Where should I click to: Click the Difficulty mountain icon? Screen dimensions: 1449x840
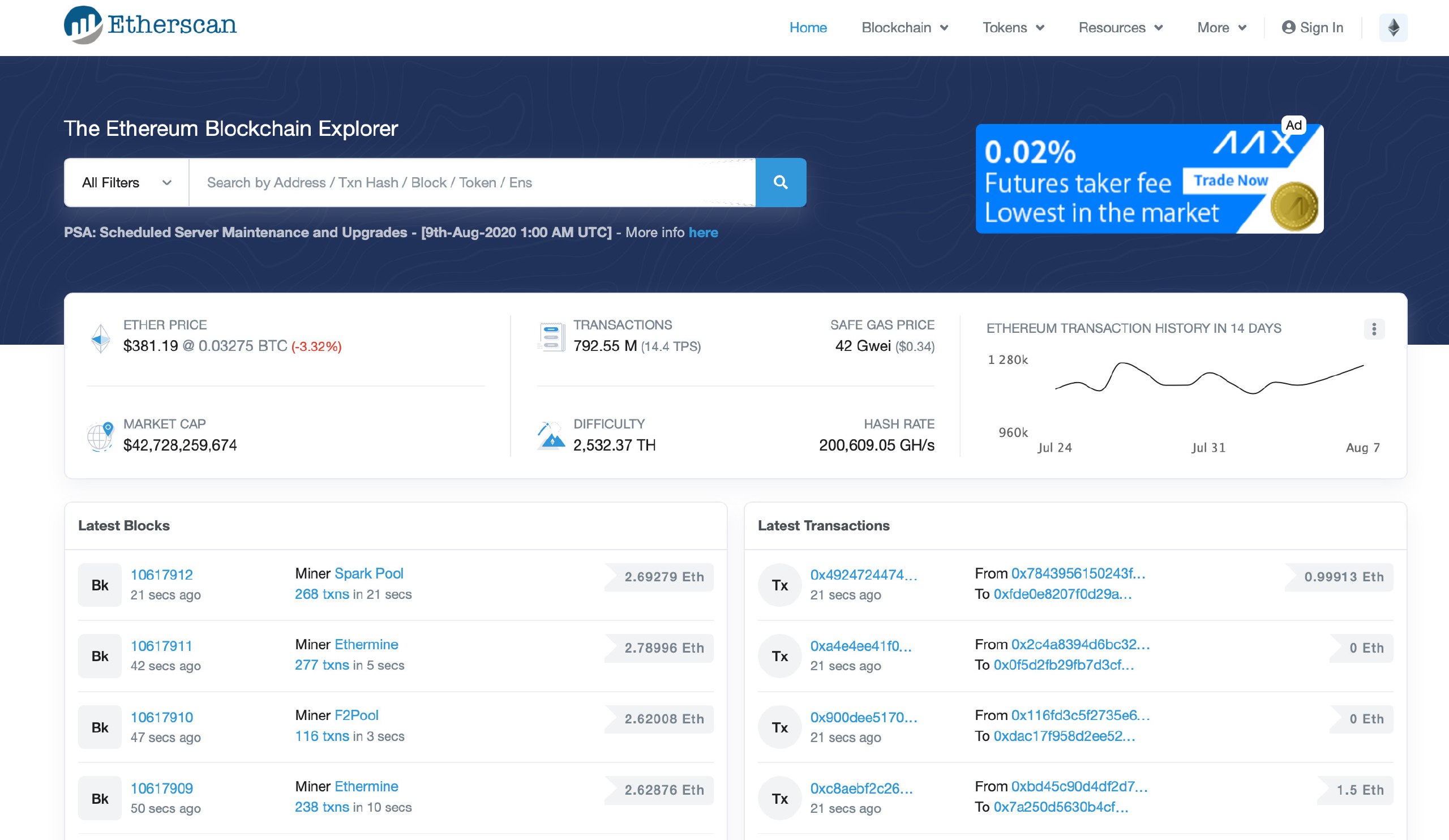click(x=551, y=436)
